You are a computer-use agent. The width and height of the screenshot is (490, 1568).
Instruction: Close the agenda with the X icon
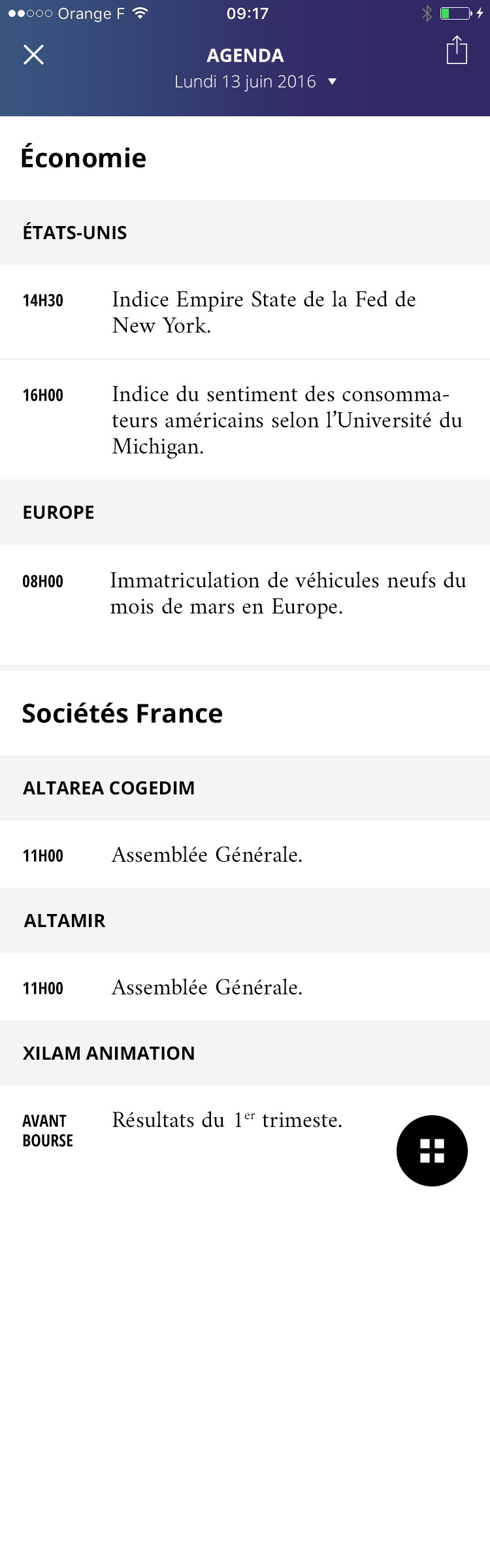(33, 55)
